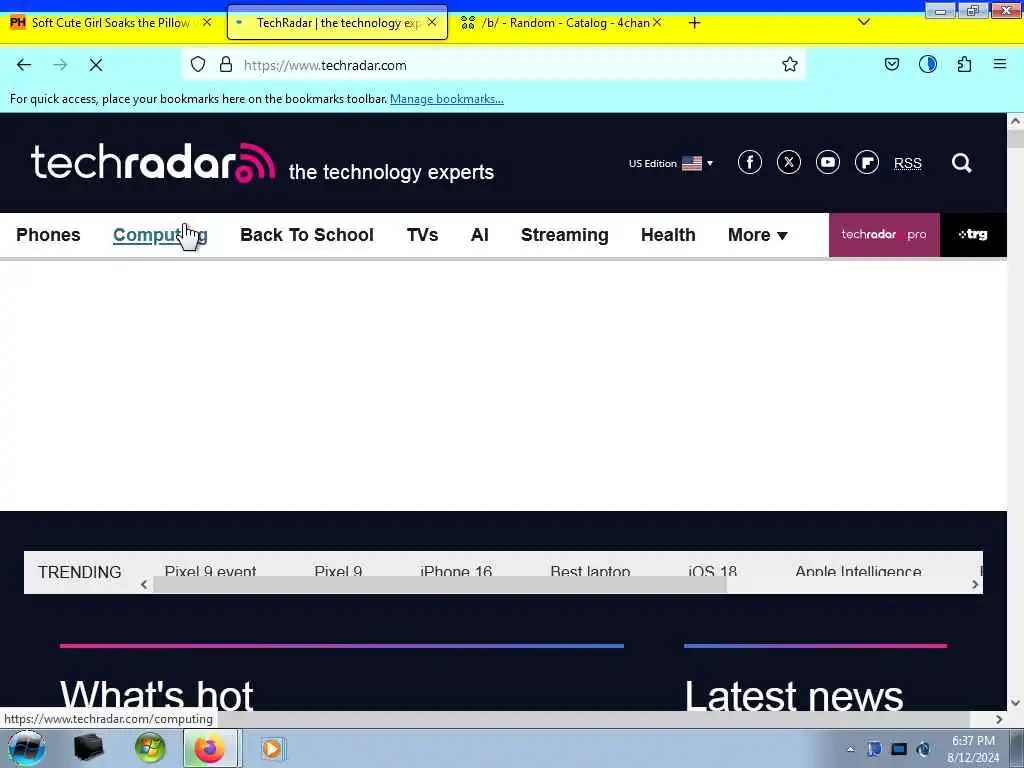The image size is (1024, 768).
Task: Open the trg button
Action: click(973, 235)
